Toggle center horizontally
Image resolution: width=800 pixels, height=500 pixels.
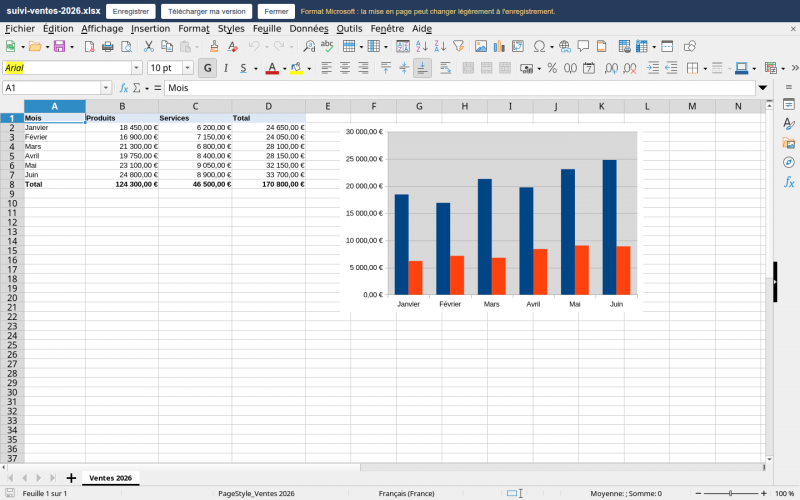click(345, 68)
